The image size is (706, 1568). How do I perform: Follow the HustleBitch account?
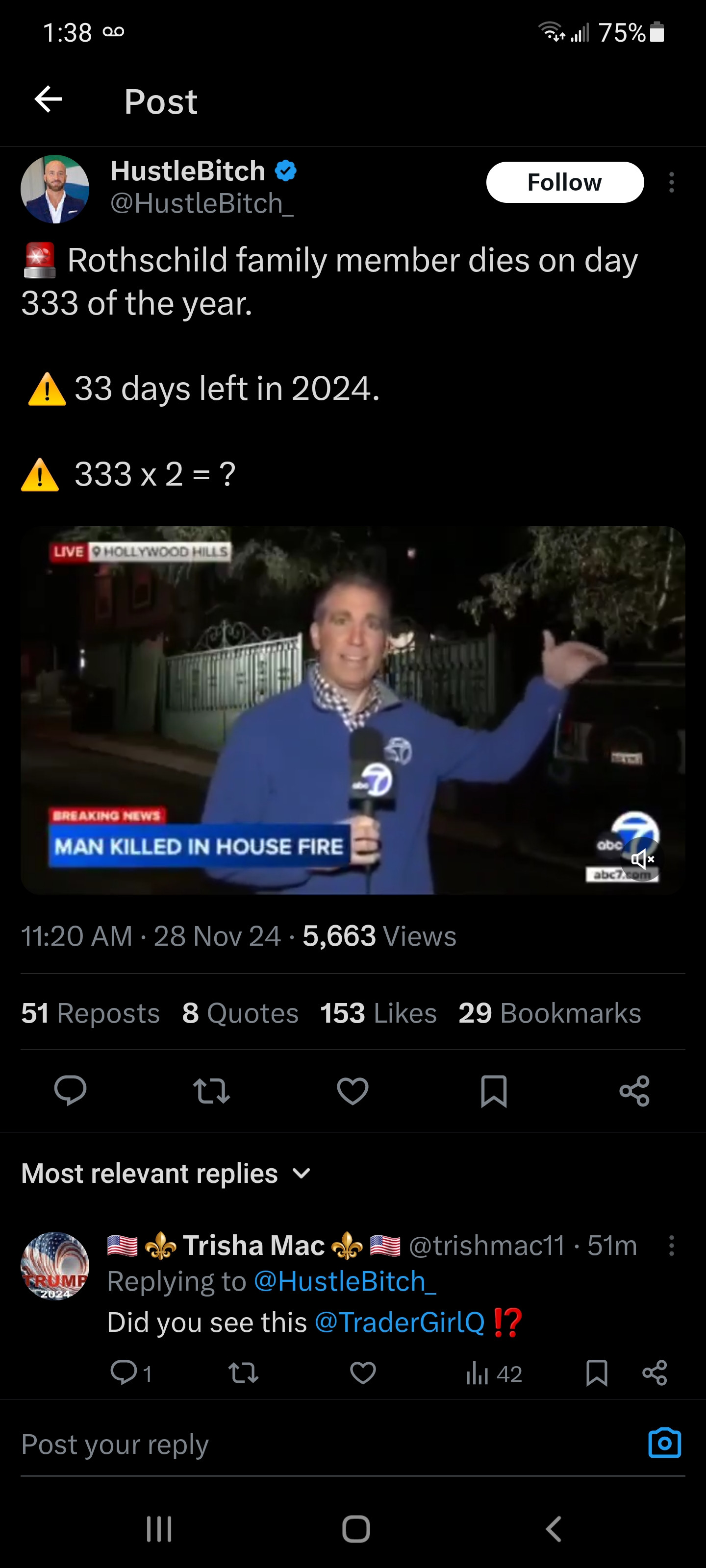pyautogui.click(x=565, y=182)
